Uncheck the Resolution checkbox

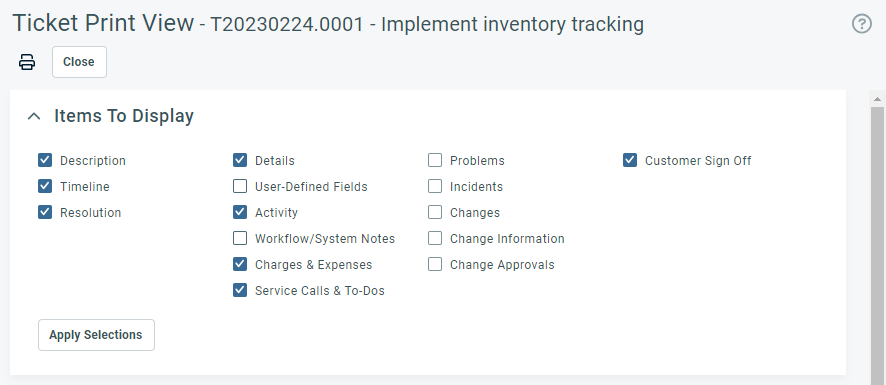[45, 213]
